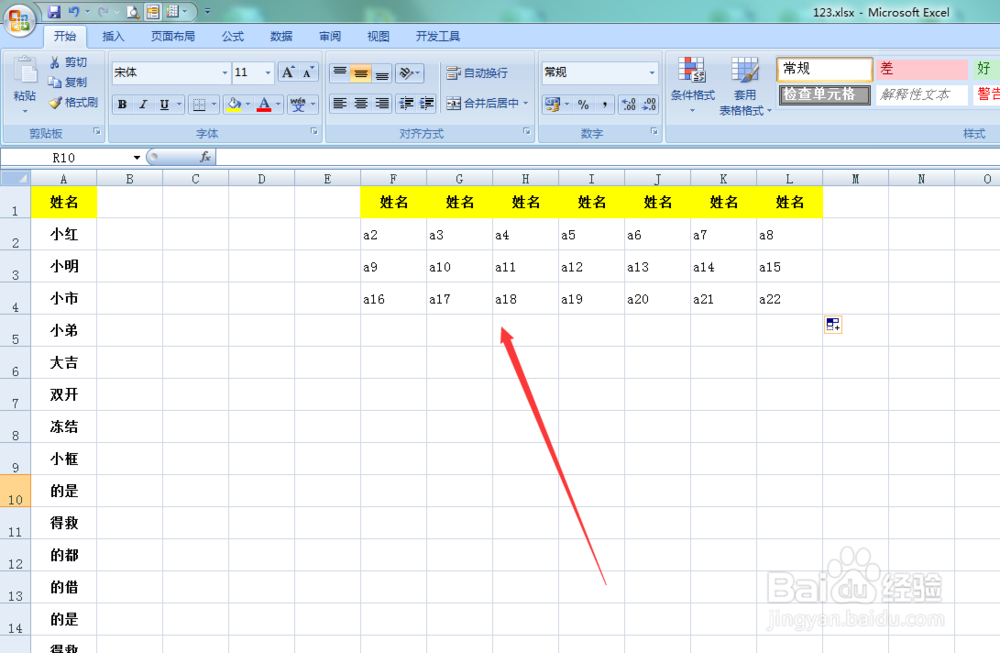Increase decimal places
Image resolution: width=1000 pixels, height=653 pixels.
(x=629, y=104)
